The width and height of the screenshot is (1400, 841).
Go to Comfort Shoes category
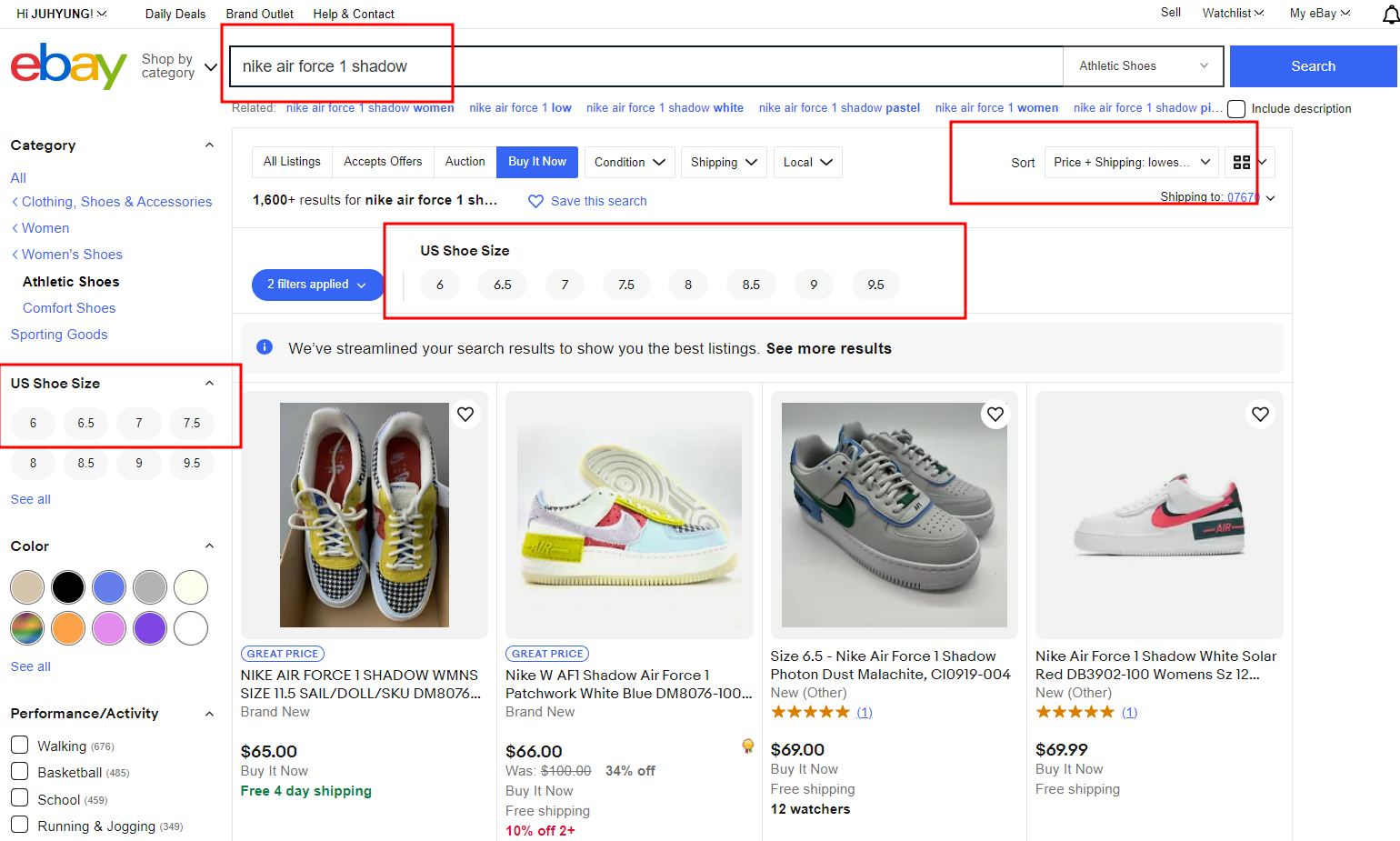(69, 308)
